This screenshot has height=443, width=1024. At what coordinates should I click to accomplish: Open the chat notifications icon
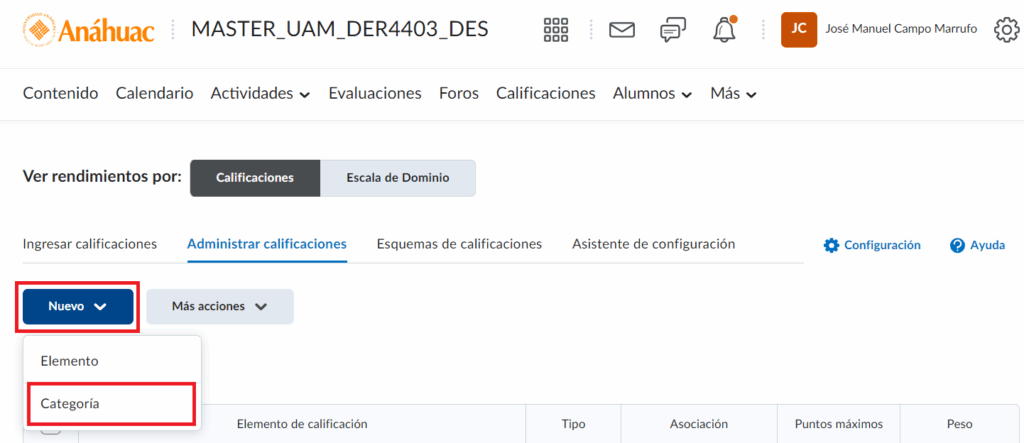[673, 30]
